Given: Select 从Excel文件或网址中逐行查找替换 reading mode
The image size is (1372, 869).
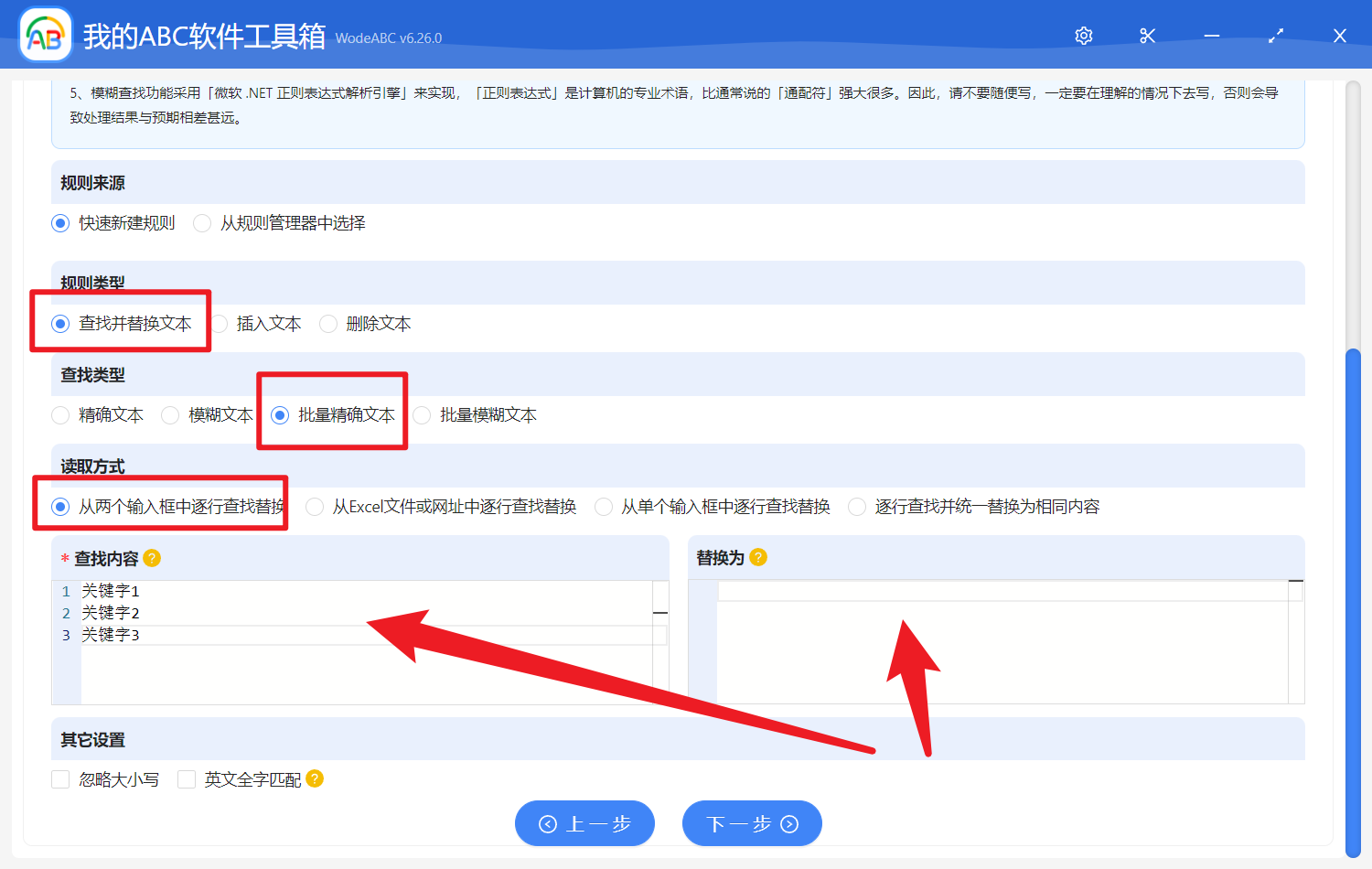Looking at the screenshot, I should 315,506.
